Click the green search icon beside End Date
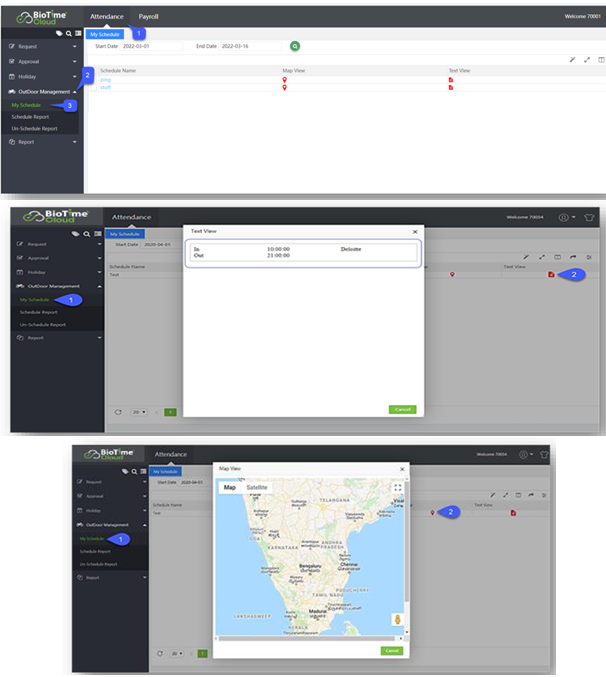 (294, 46)
